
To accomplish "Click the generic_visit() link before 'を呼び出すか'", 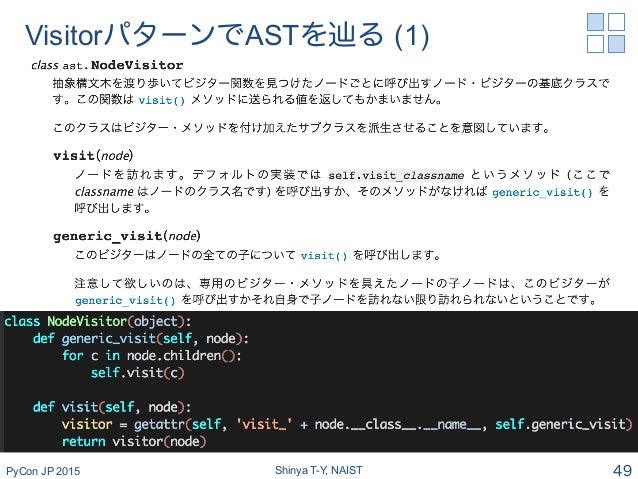I will click(125, 300).
